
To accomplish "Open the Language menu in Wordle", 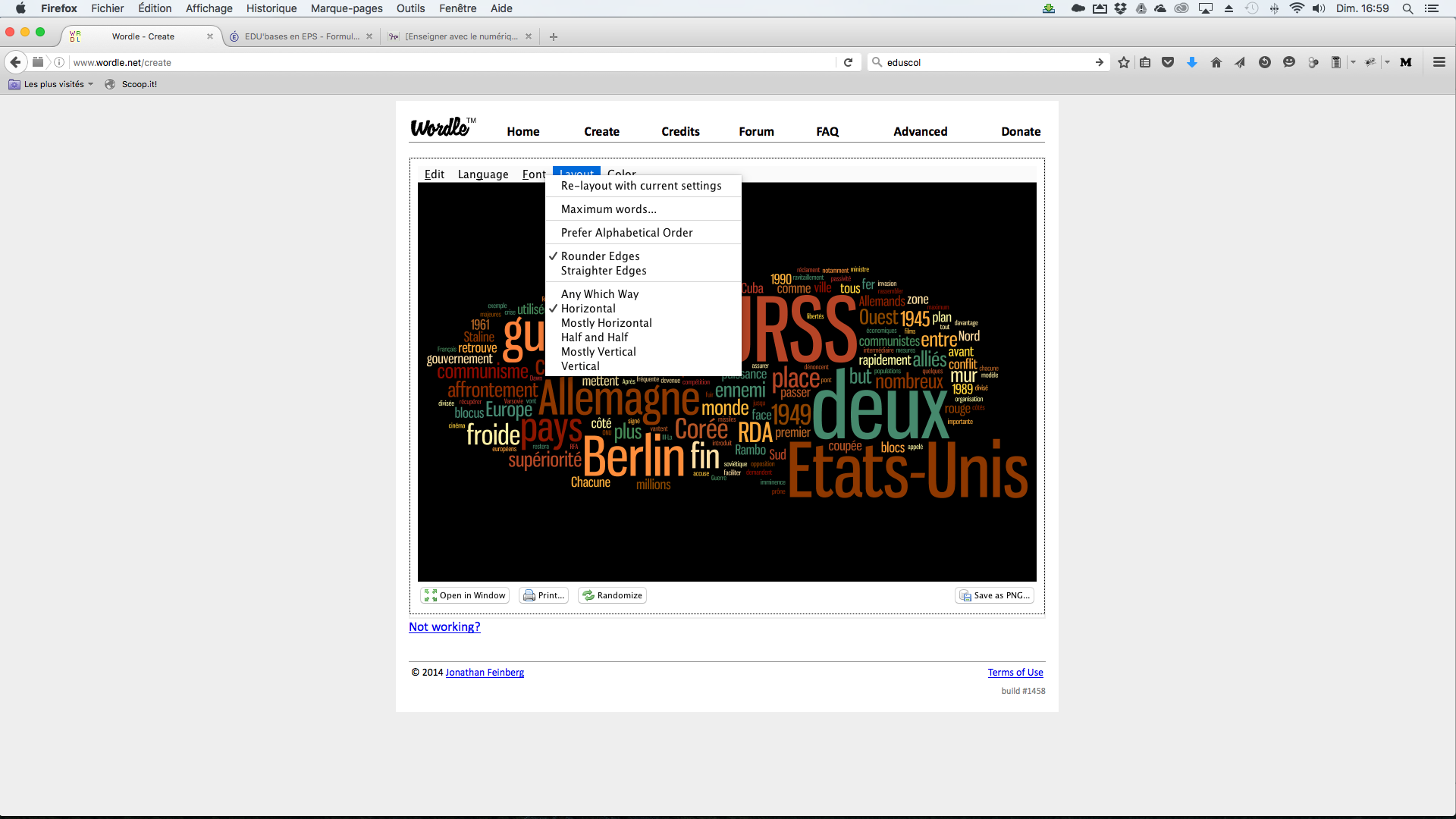I will click(x=483, y=174).
